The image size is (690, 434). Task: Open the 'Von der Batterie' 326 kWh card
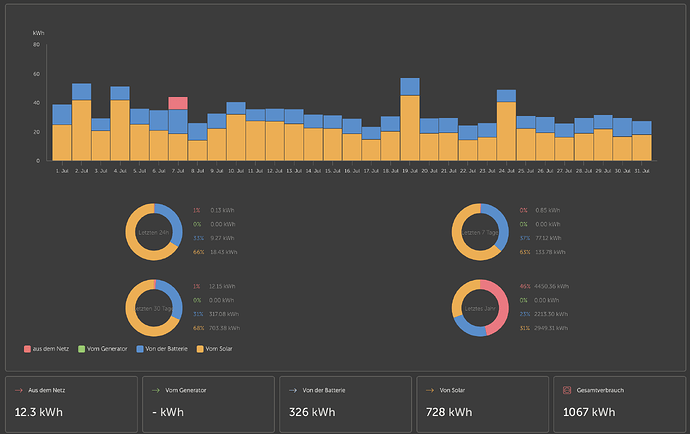[345, 404]
